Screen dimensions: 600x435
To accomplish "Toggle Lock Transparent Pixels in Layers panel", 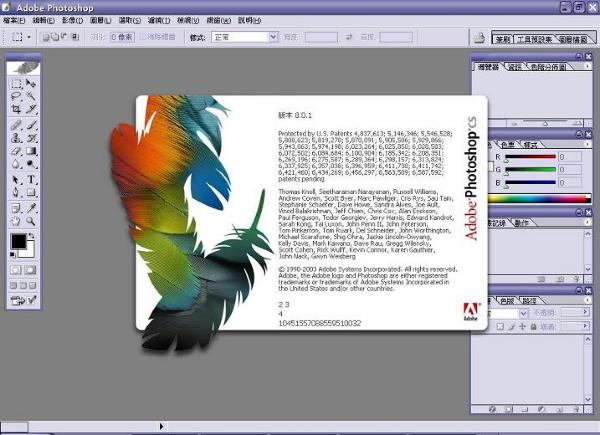I will pos(500,326).
